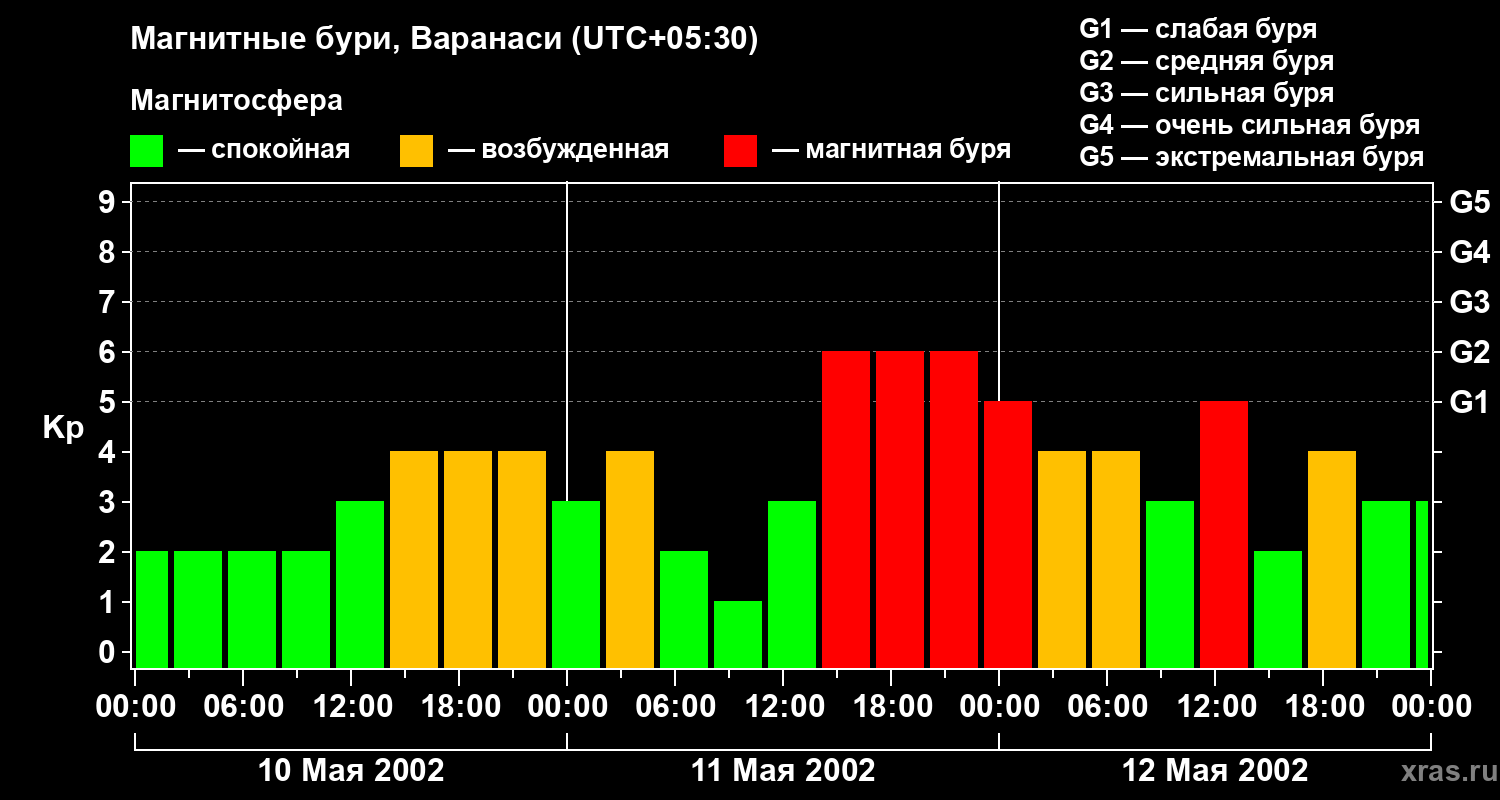This screenshot has width=1500, height=800.
Task: Click the green Kp 3 bar at 12:00 on 11 Мая
Action: pyautogui.click(x=792, y=584)
